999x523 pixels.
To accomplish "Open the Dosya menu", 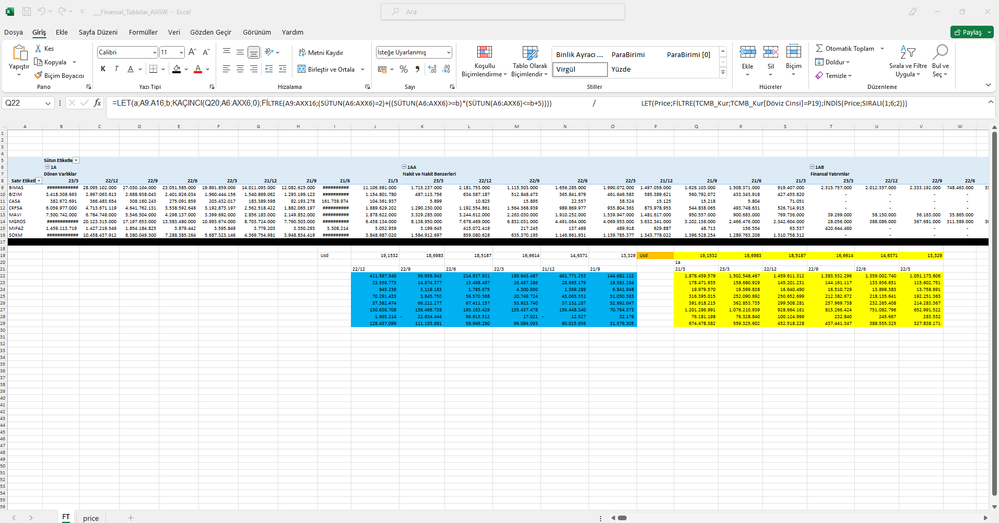I will 13,32.
